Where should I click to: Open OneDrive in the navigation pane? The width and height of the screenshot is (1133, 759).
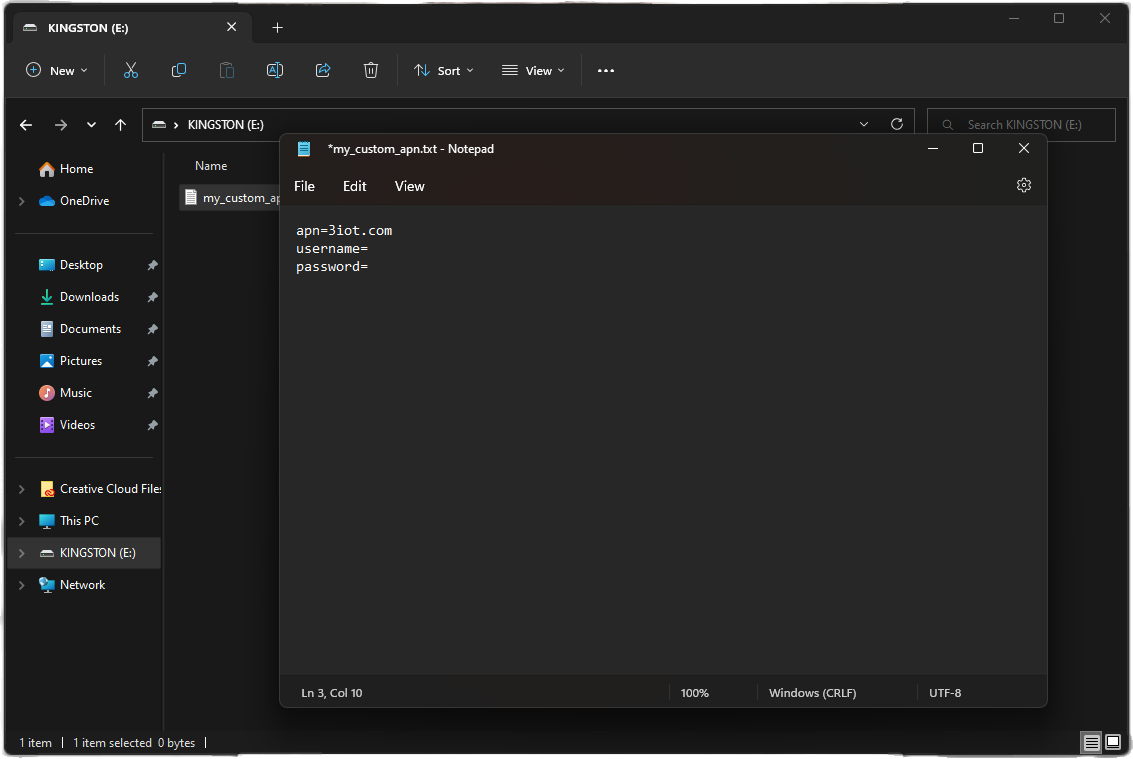(x=85, y=201)
